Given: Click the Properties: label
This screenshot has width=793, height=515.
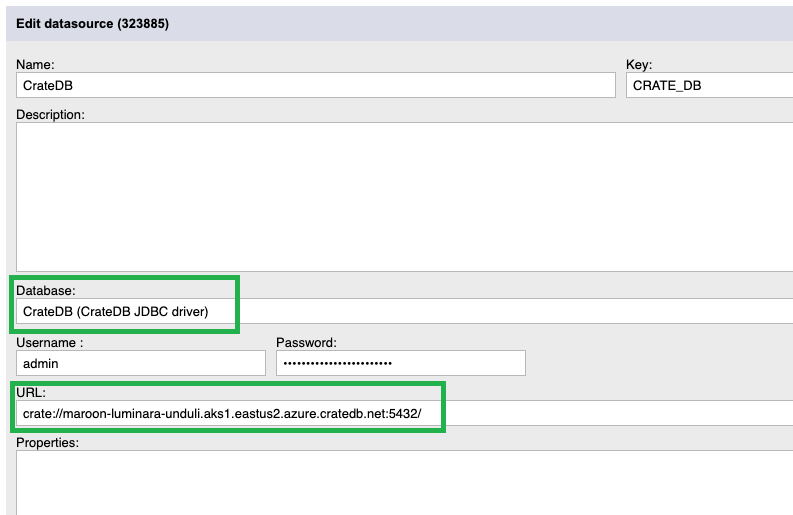Looking at the screenshot, I should (x=48, y=442).
